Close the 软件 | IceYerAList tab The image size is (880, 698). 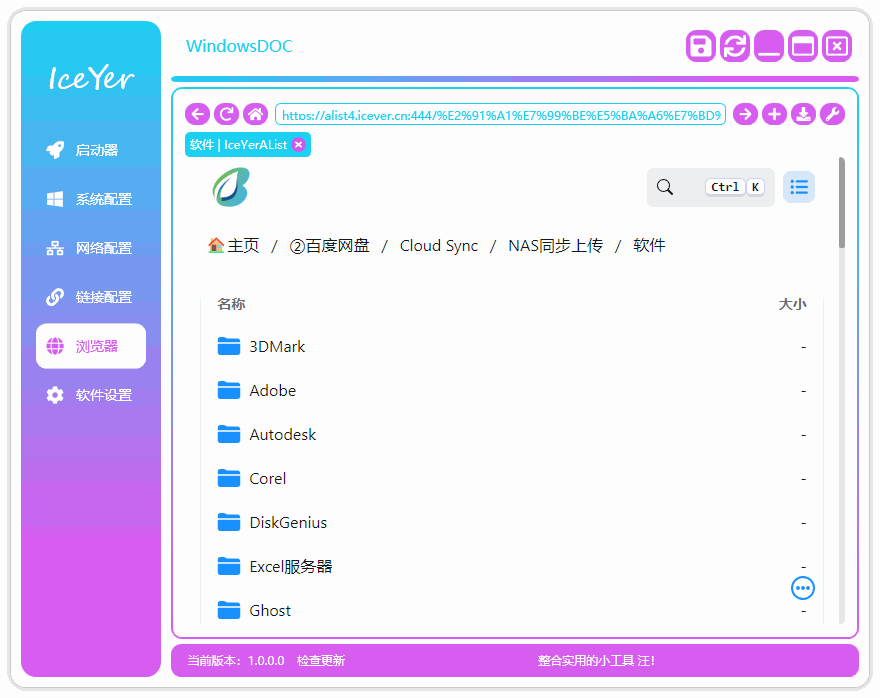(x=299, y=145)
